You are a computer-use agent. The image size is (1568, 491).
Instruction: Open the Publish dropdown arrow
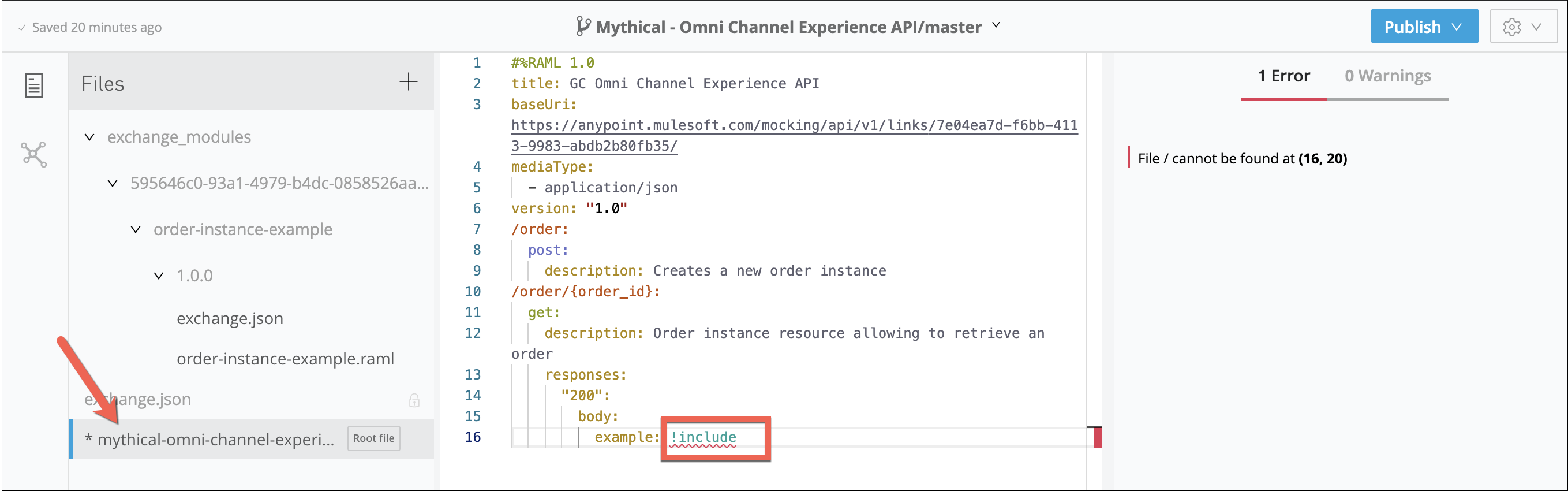coord(1457,27)
